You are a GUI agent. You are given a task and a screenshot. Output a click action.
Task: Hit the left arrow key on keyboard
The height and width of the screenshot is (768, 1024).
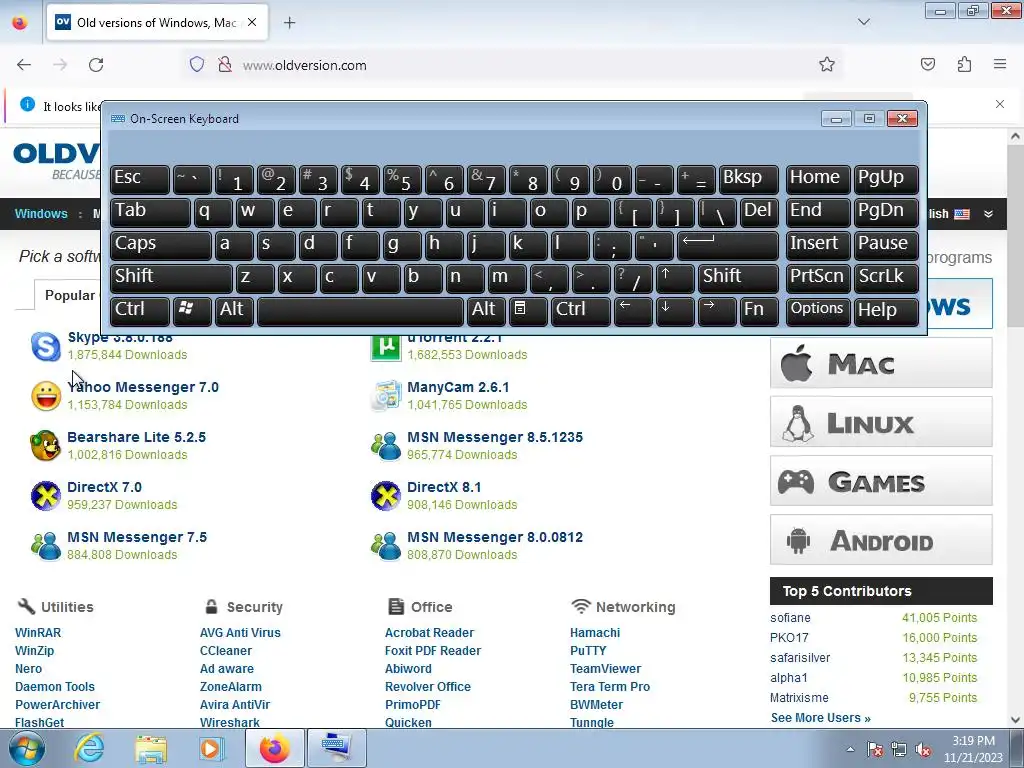point(632,310)
